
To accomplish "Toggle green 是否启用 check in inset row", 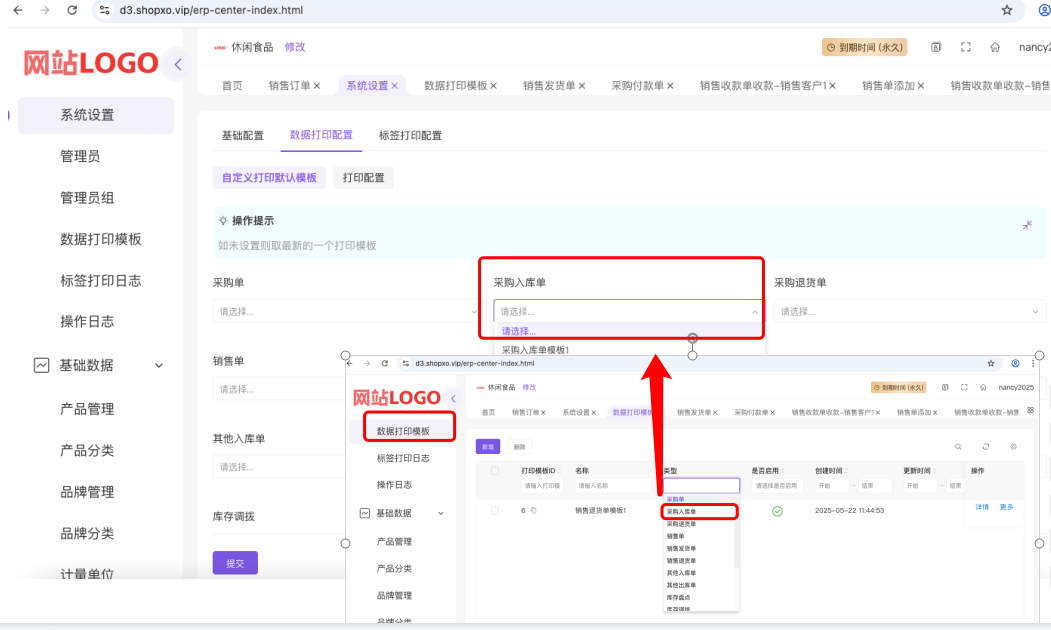I will pos(778,511).
